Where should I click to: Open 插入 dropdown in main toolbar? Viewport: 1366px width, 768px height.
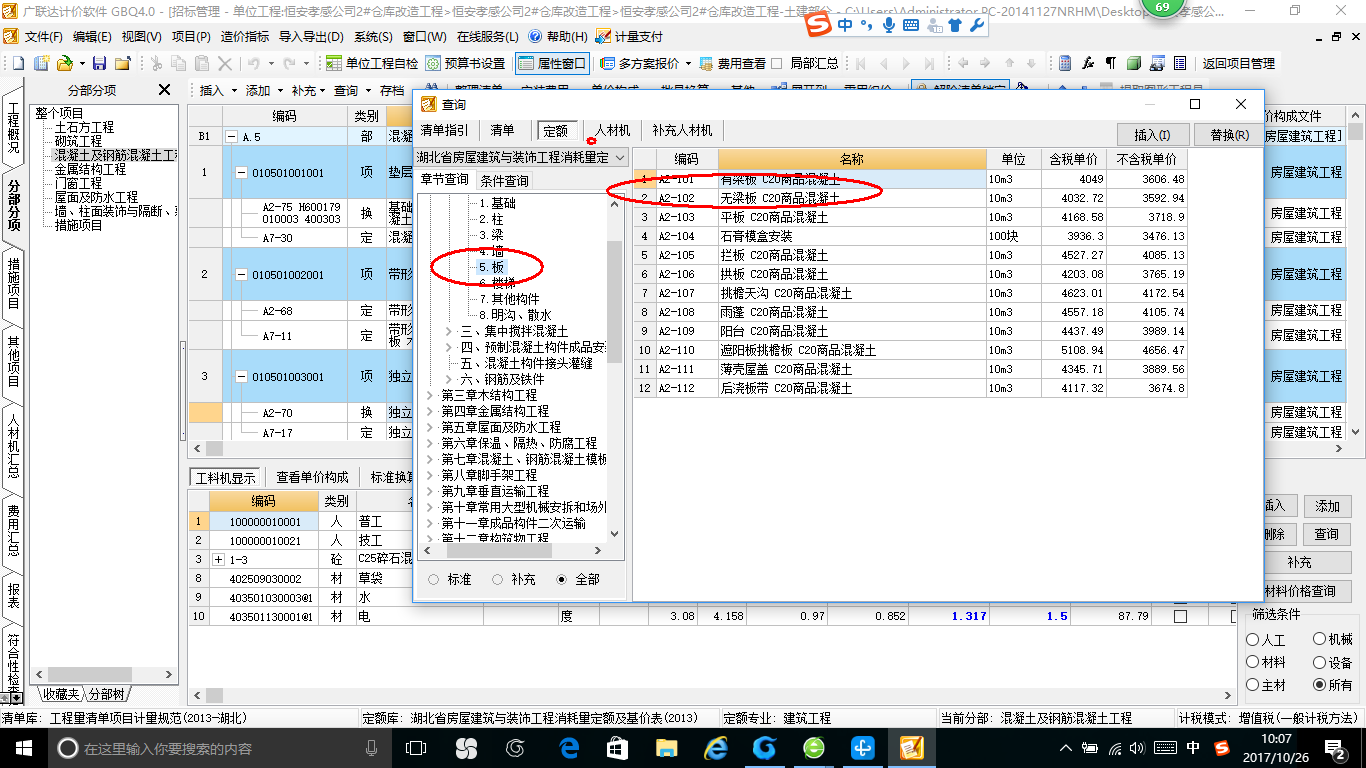pos(233,90)
